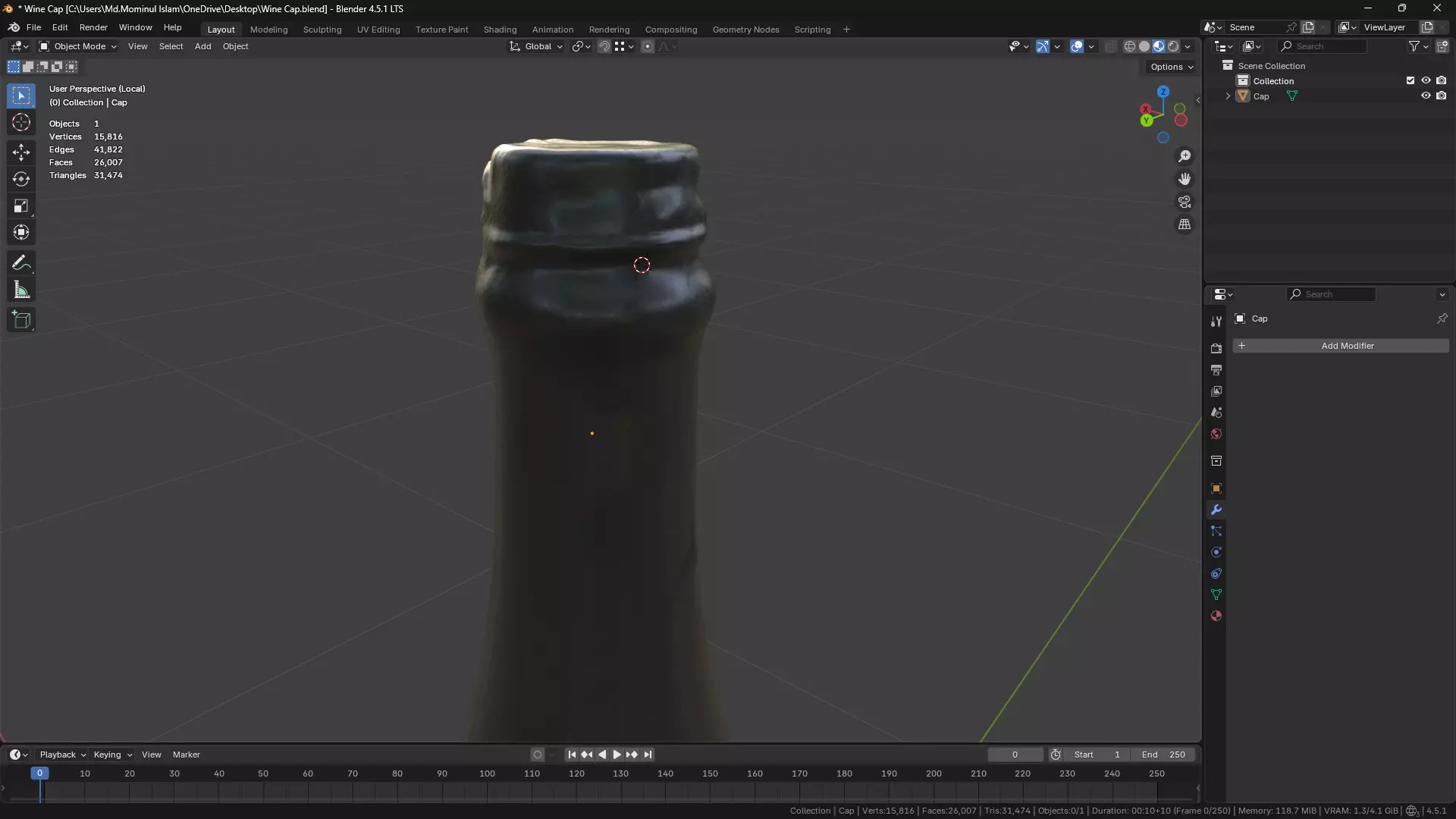Open the Playback dropdown in timeline
Screen dimensions: 1456x819
tap(62, 755)
